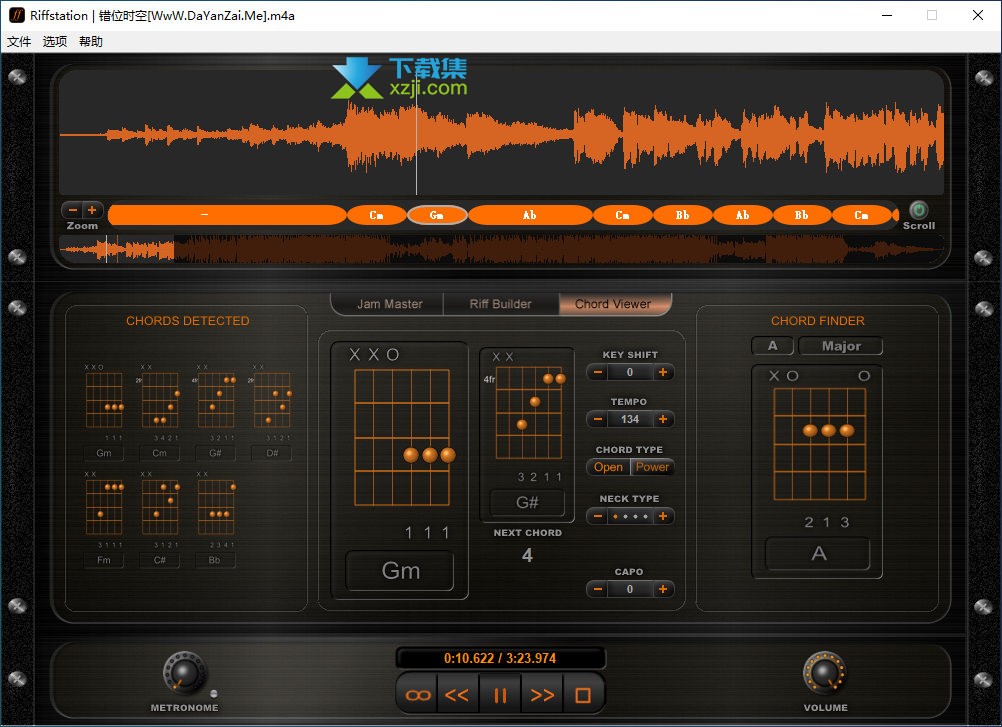Click the Tempo value 134
The image size is (1002, 727).
(x=630, y=419)
